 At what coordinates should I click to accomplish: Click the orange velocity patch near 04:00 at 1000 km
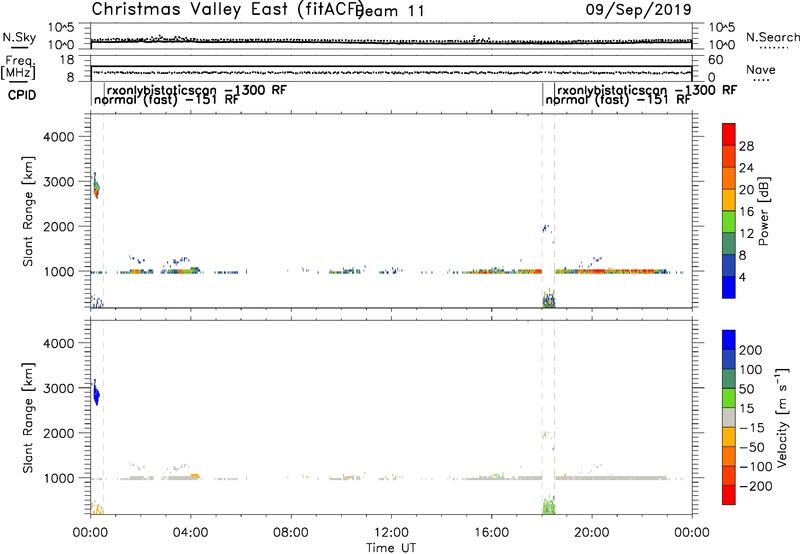195,476
